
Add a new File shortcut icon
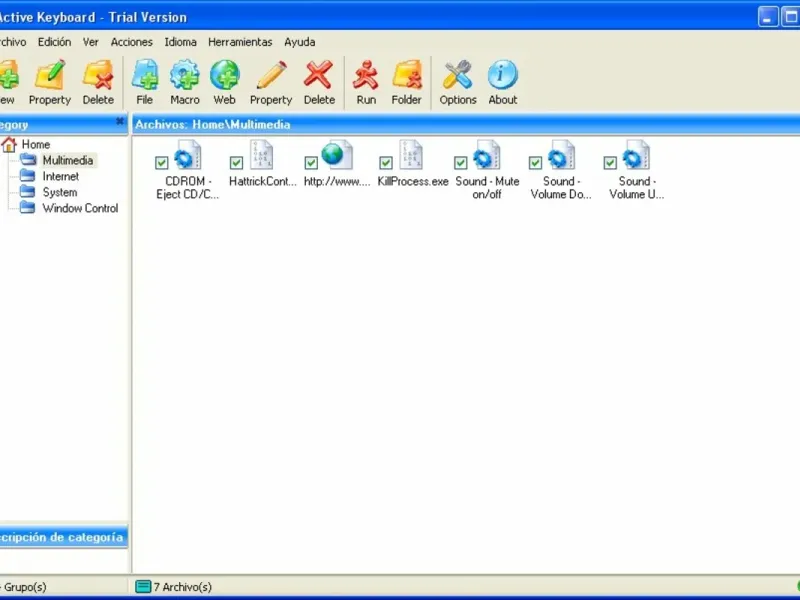145,75
